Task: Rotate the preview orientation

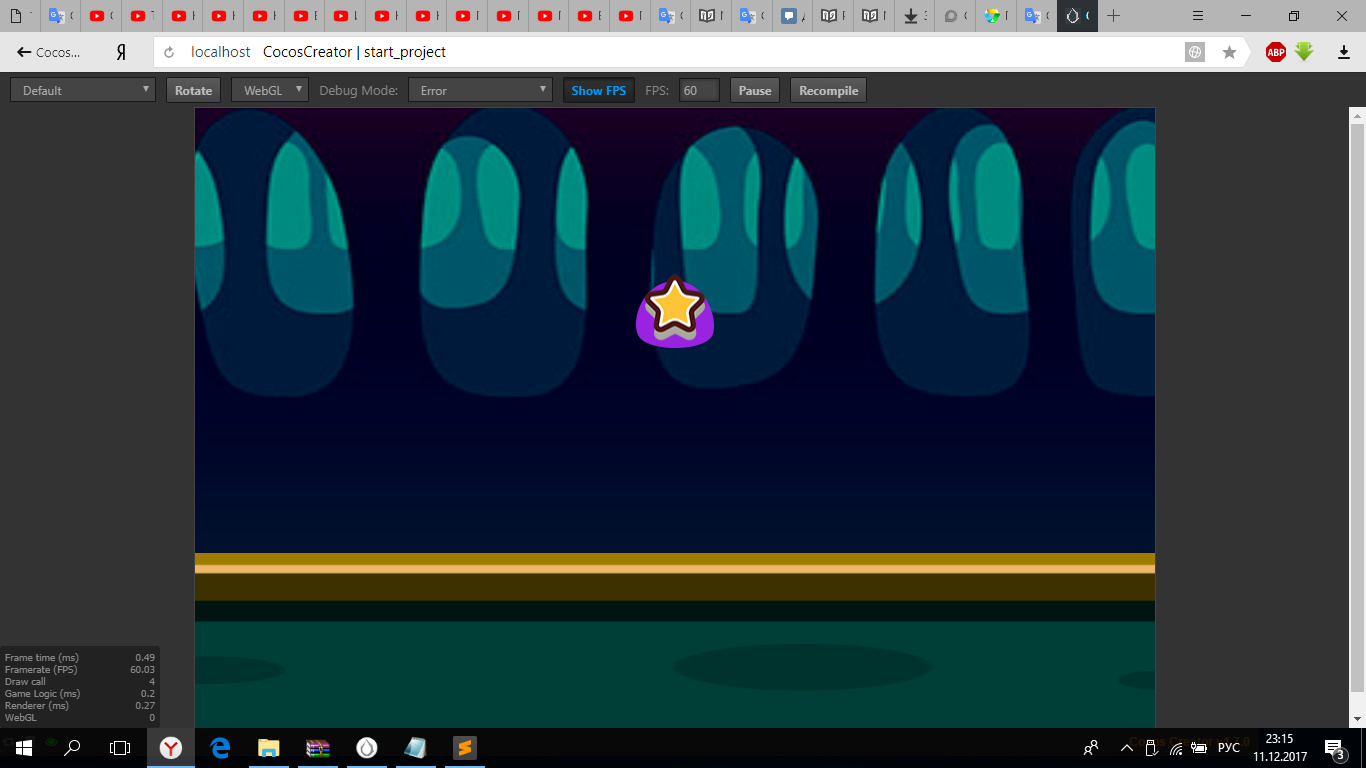Action: (x=193, y=90)
